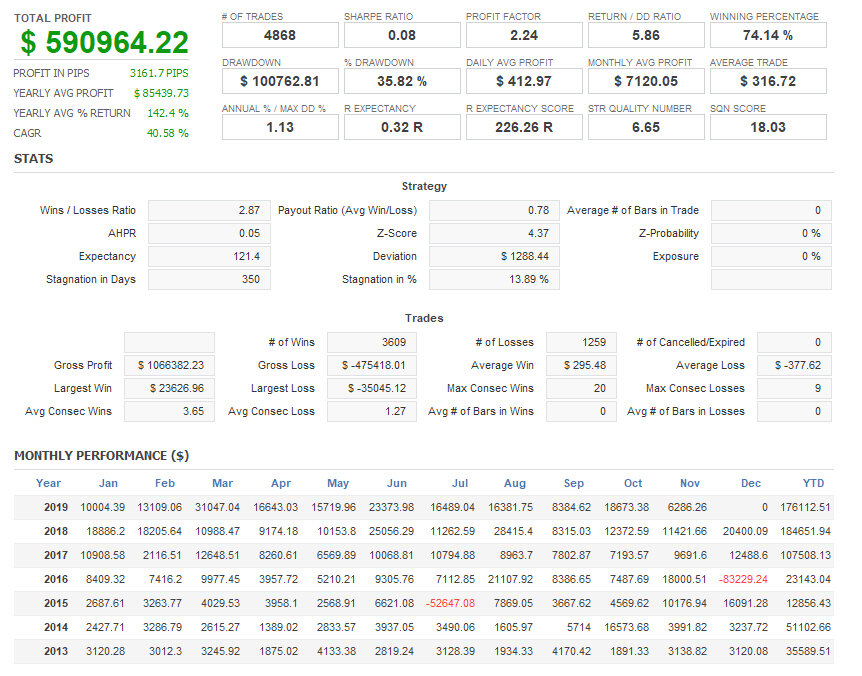Select Yearly Avg Profit value $ 85439.73
Screen dimensions: 862x676
tap(161, 93)
